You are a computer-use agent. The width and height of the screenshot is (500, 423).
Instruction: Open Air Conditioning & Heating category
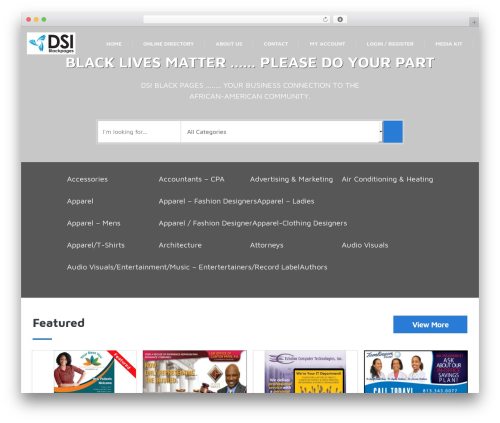(387, 179)
